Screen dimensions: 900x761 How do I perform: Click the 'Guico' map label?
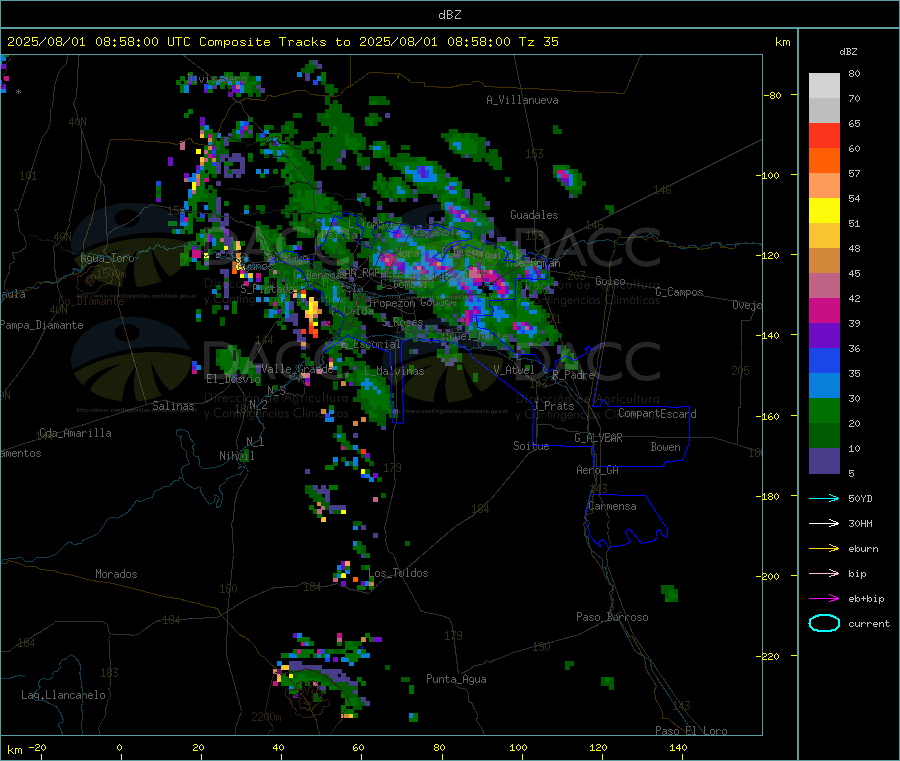tap(610, 282)
